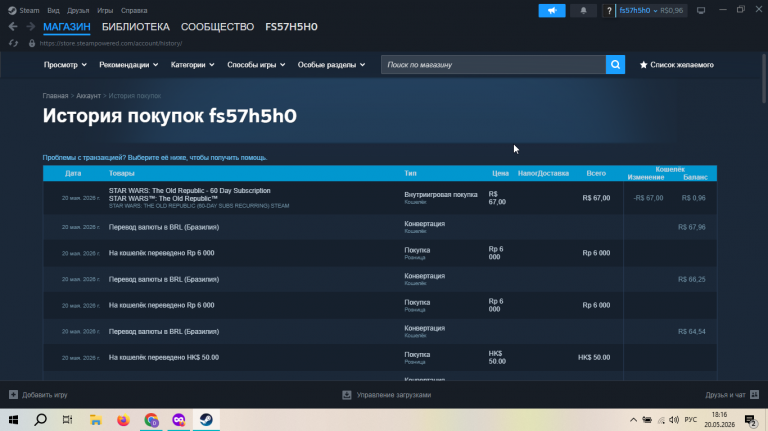Open the STAR WARS 60 Day Subscription transaction
The height and width of the screenshot is (431, 768).
380,198
